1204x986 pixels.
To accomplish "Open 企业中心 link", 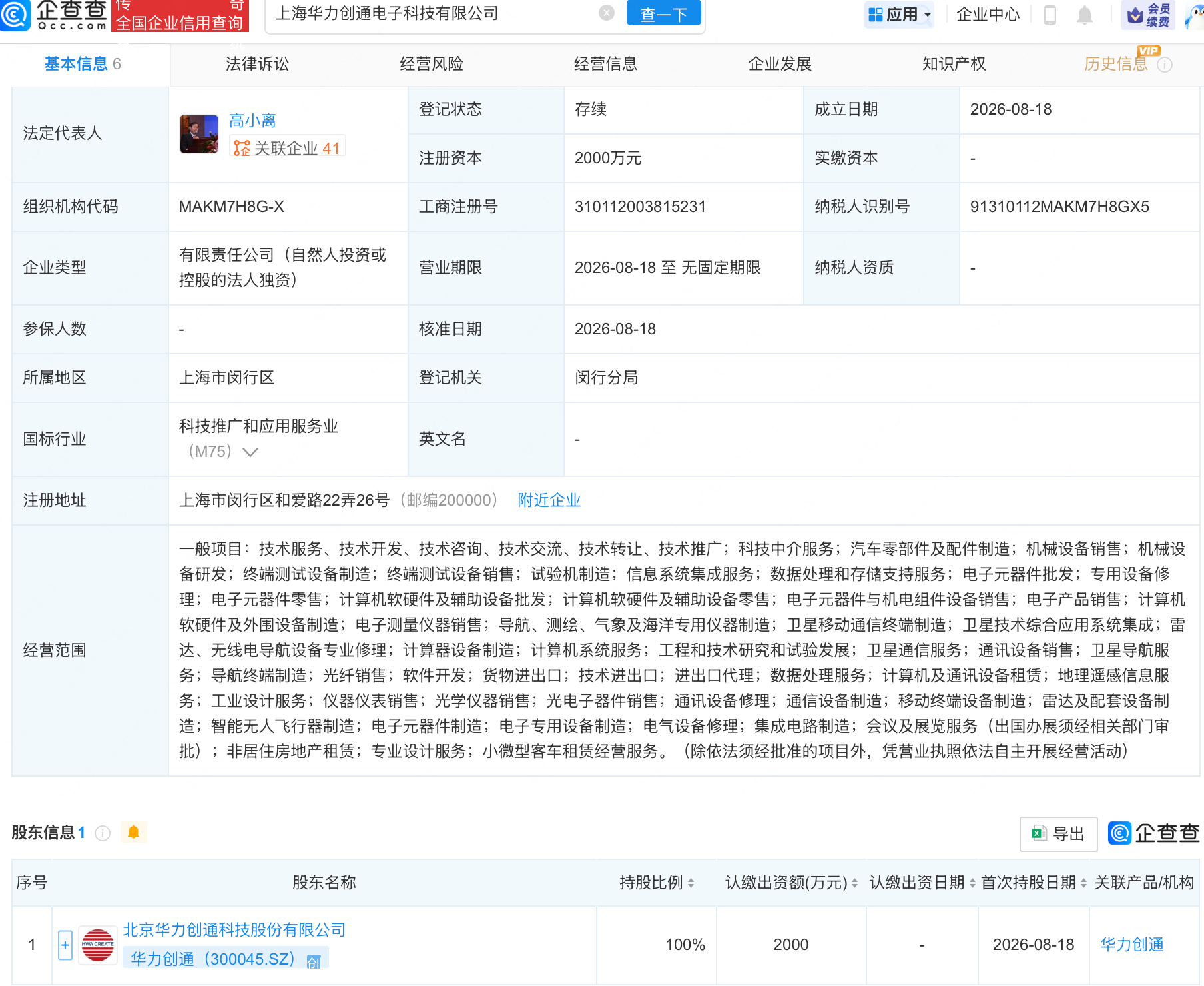I will (x=988, y=15).
